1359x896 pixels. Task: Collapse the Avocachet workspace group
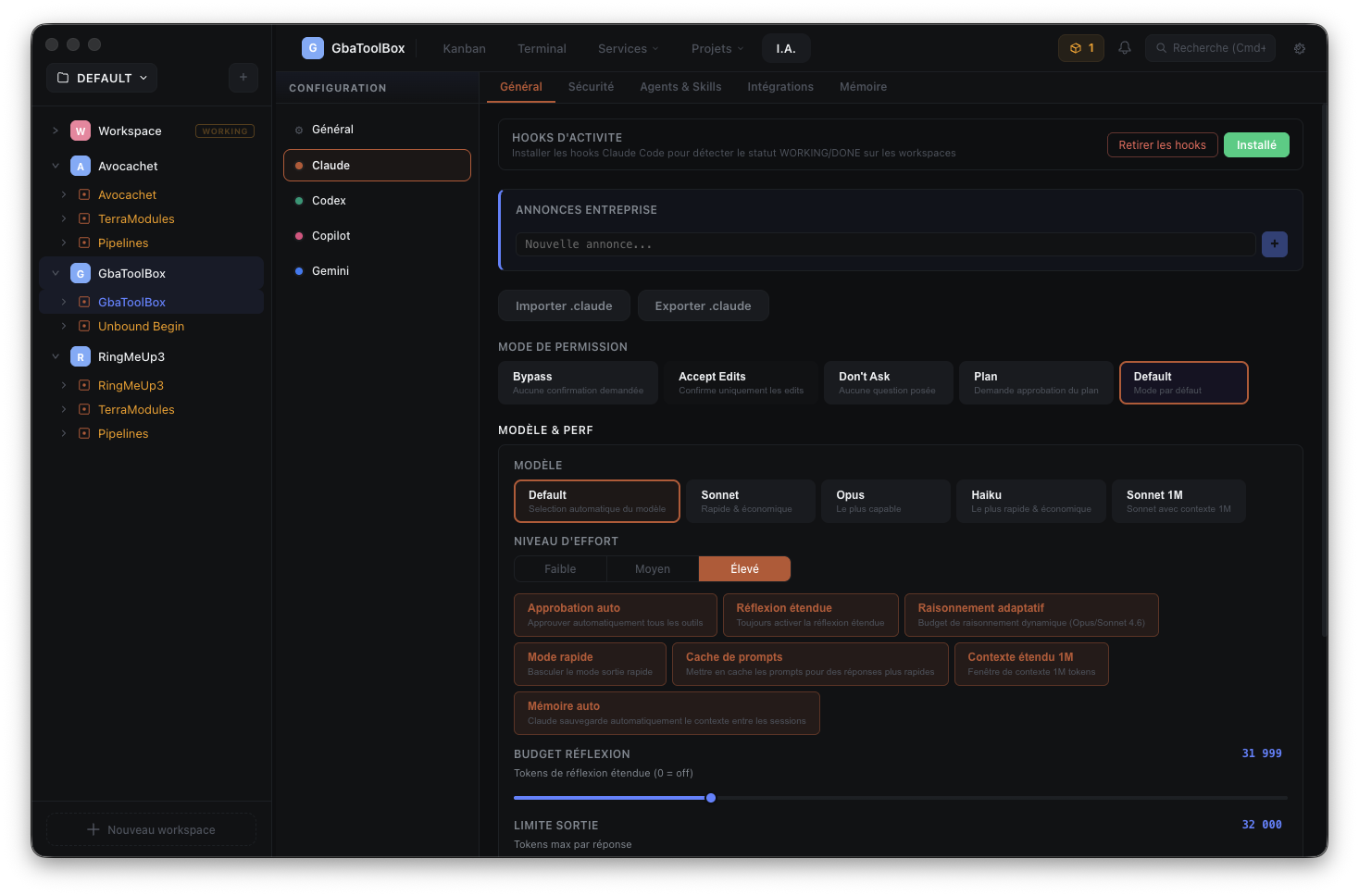(56, 167)
